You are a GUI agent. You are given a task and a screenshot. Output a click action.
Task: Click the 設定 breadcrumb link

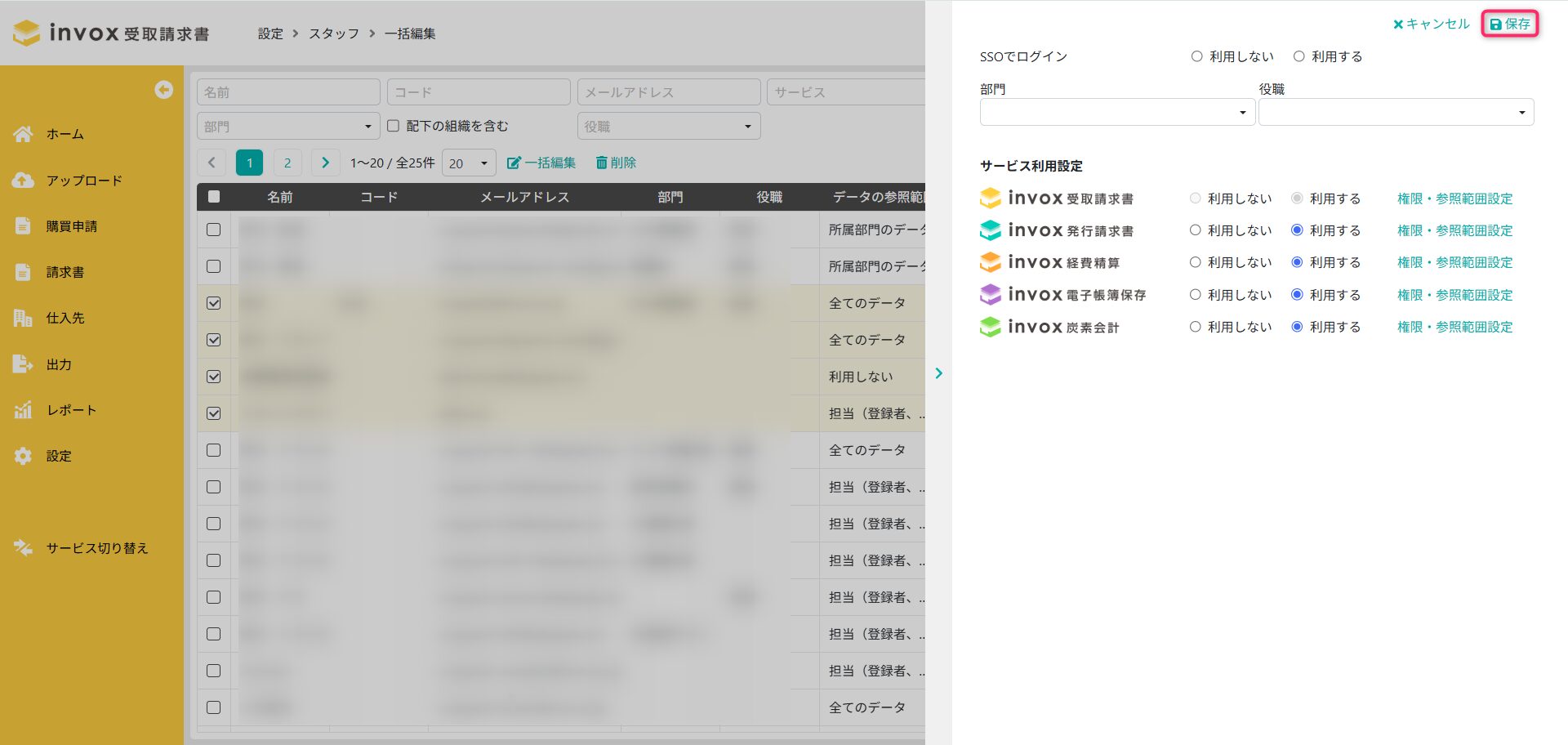[x=270, y=33]
